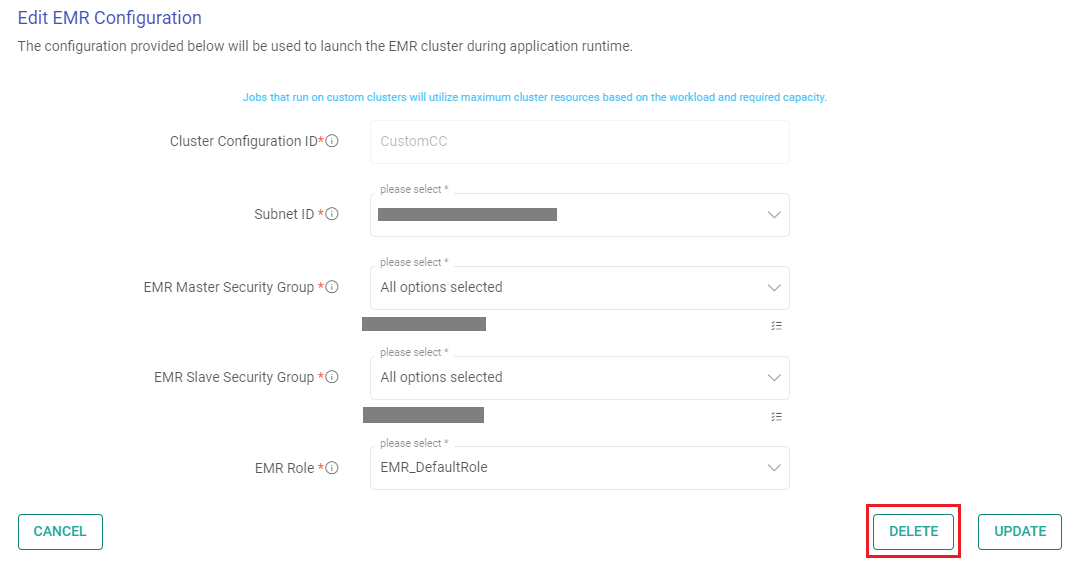Expand the EMR Role dropdown chevron
Screen dimensions: 1069x563
pyautogui.click(x=773, y=468)
